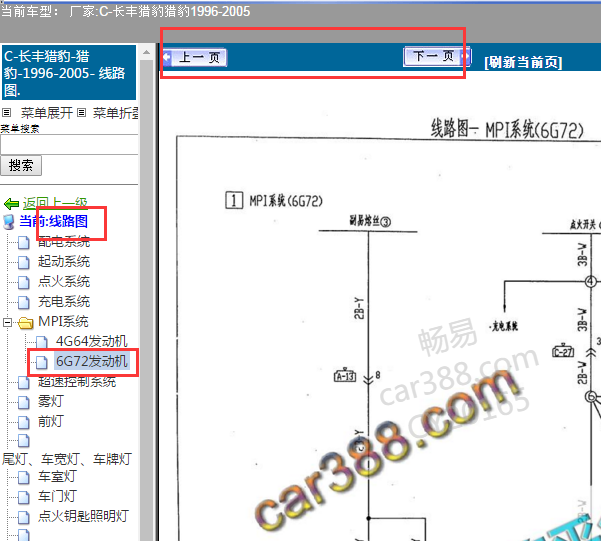Open the 车室灯 document
This screenshot has width=601, height=541.
[x=57, y=476]
